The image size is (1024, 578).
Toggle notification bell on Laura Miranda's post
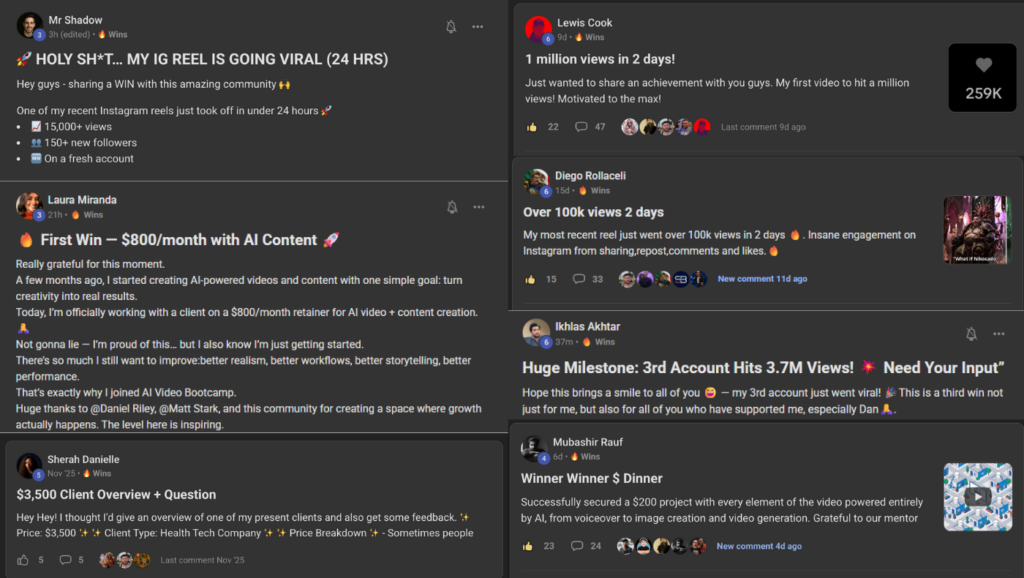point(452,207)
